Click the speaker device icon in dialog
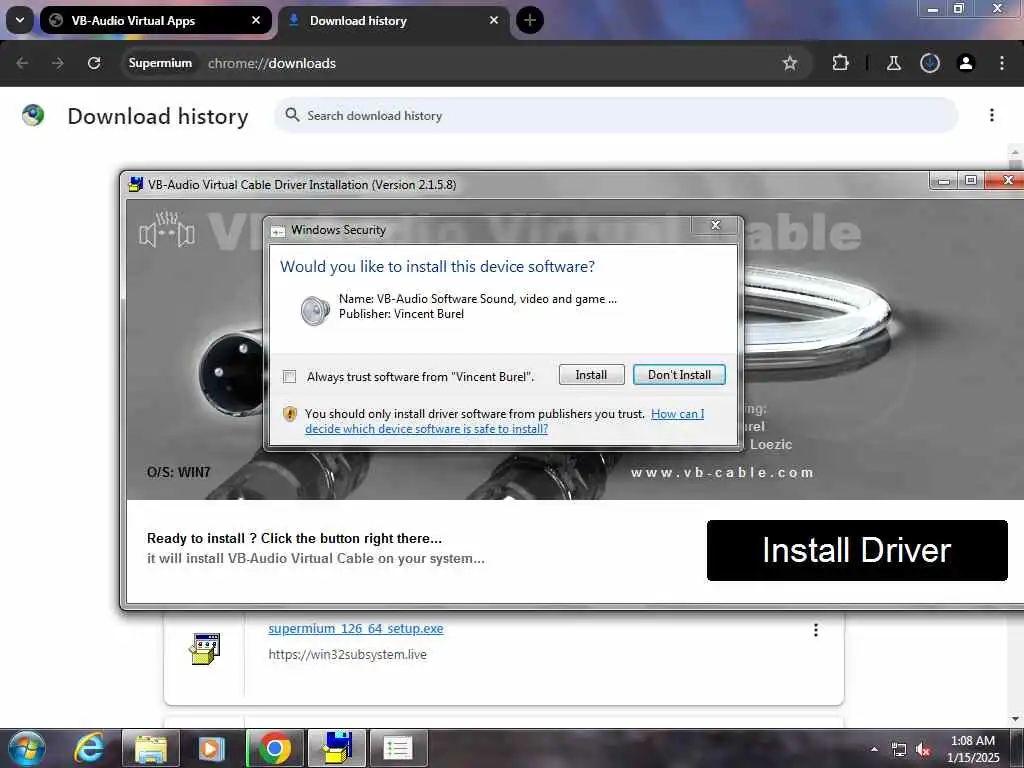The width and height of the screenshot is (1024, 768). (315, 310)
